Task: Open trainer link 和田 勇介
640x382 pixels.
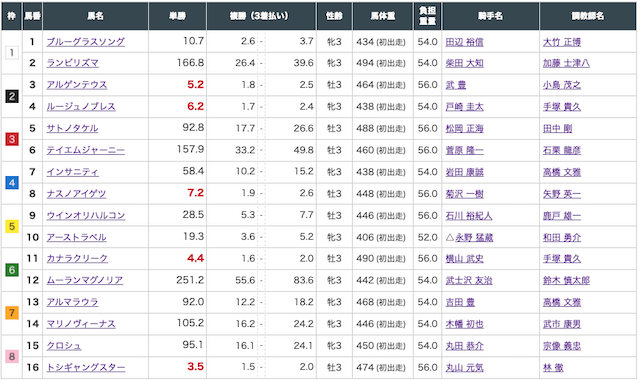Action: (x=562, y=238)
